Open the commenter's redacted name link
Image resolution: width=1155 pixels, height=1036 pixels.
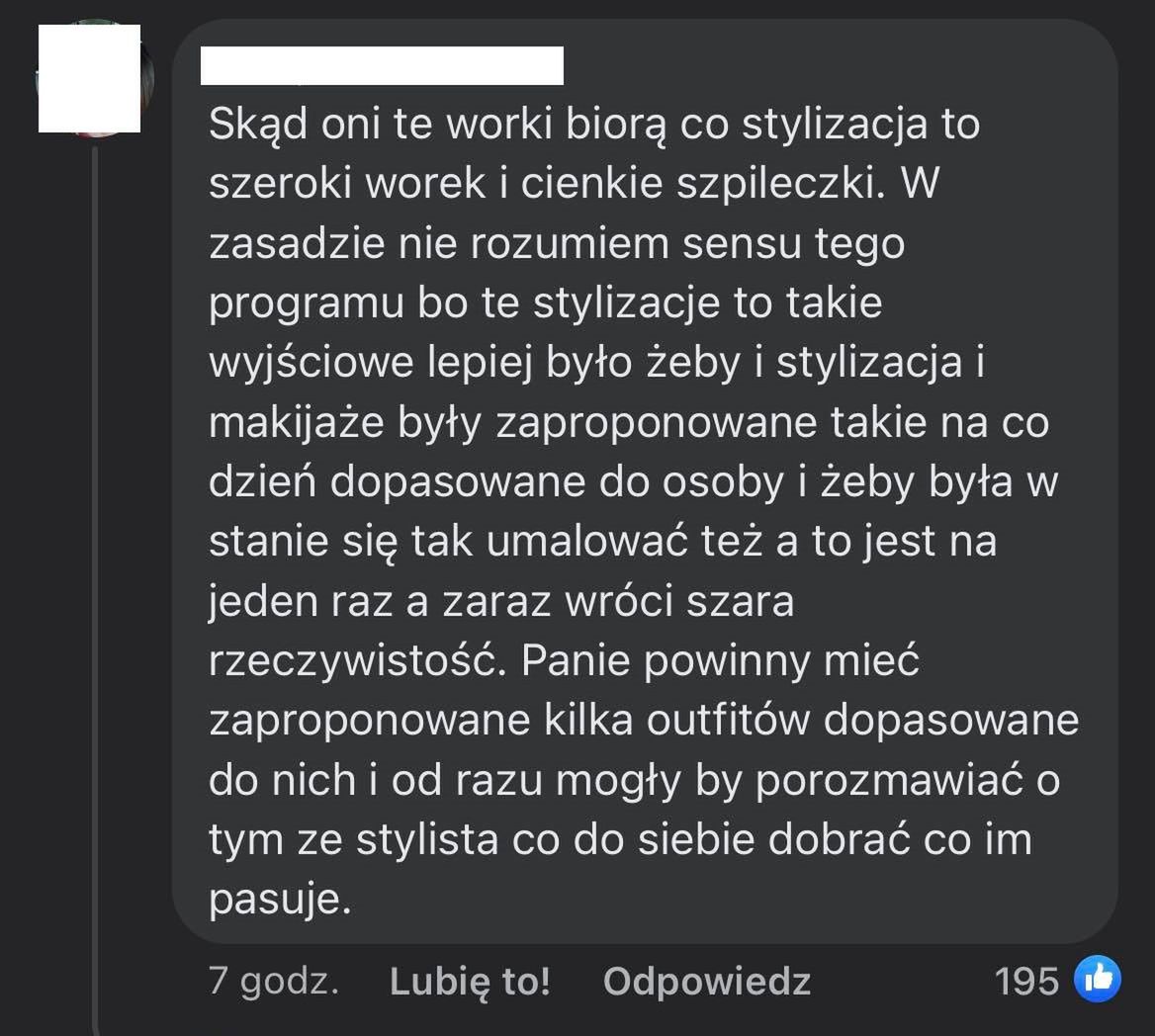coord(382,65)
